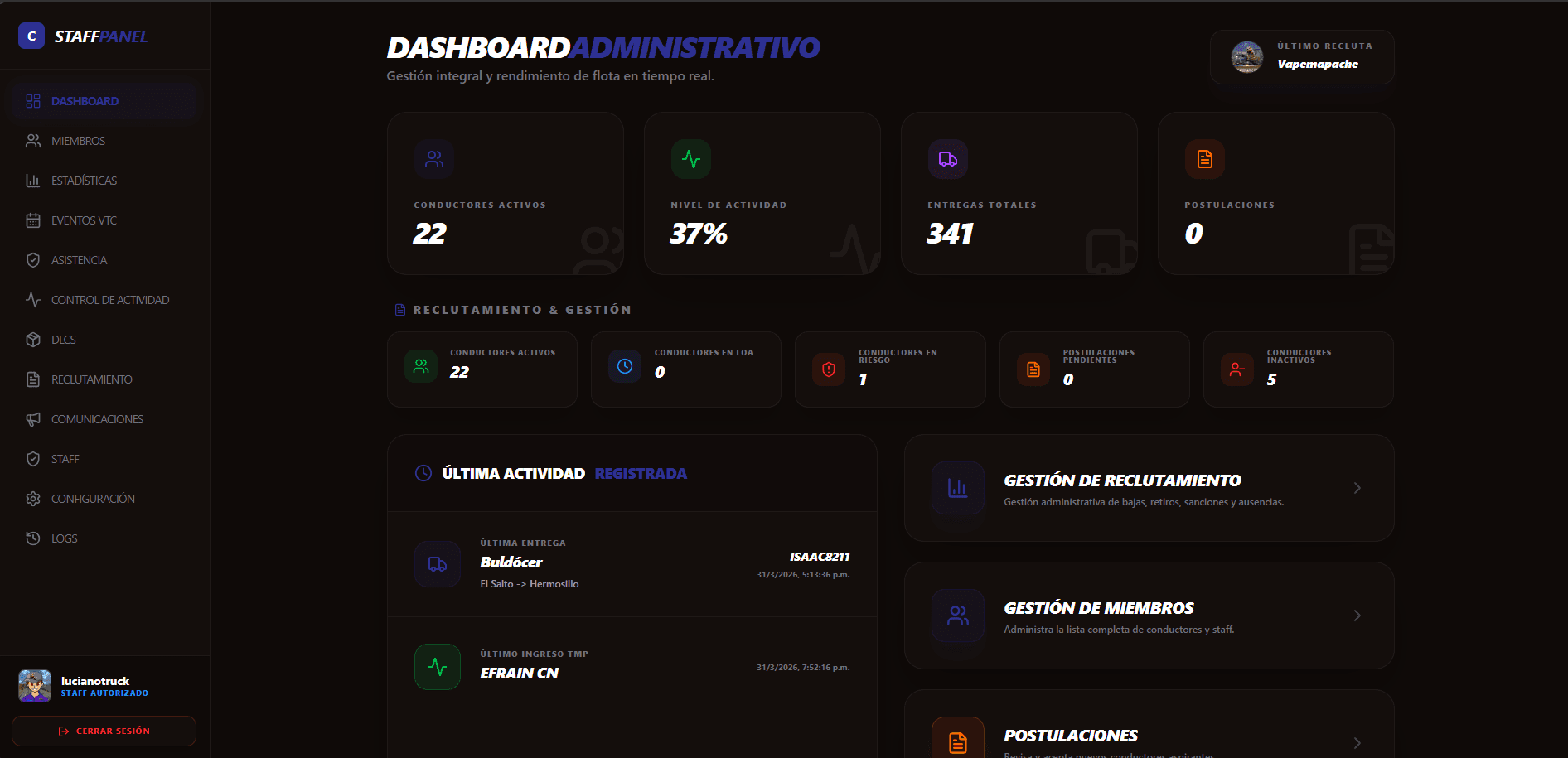Open Asistencia with its shield icon
Screen dimensions: 1568x758
33,259
